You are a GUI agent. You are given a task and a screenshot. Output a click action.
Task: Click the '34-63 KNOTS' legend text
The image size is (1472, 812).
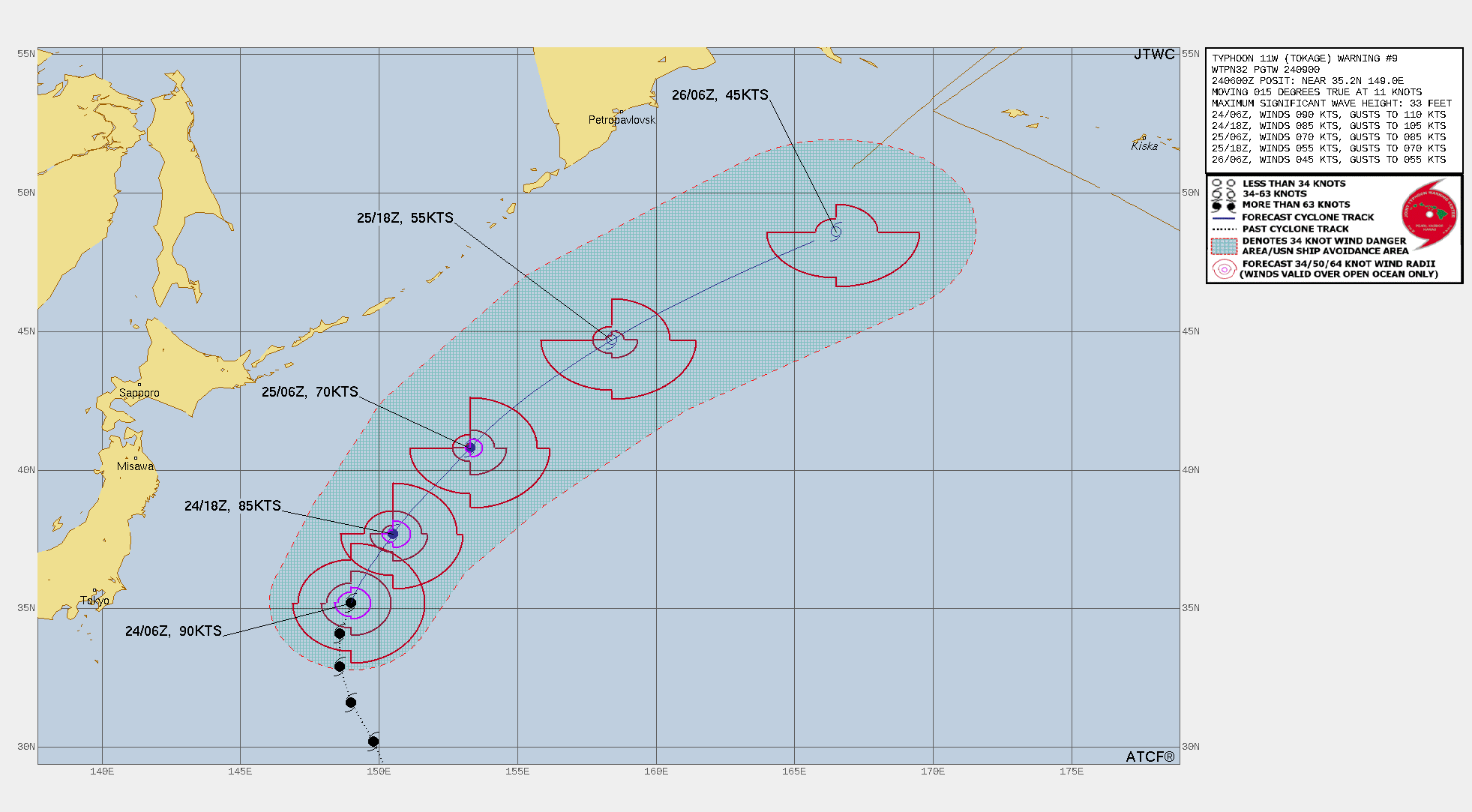tap(1274, 193)
